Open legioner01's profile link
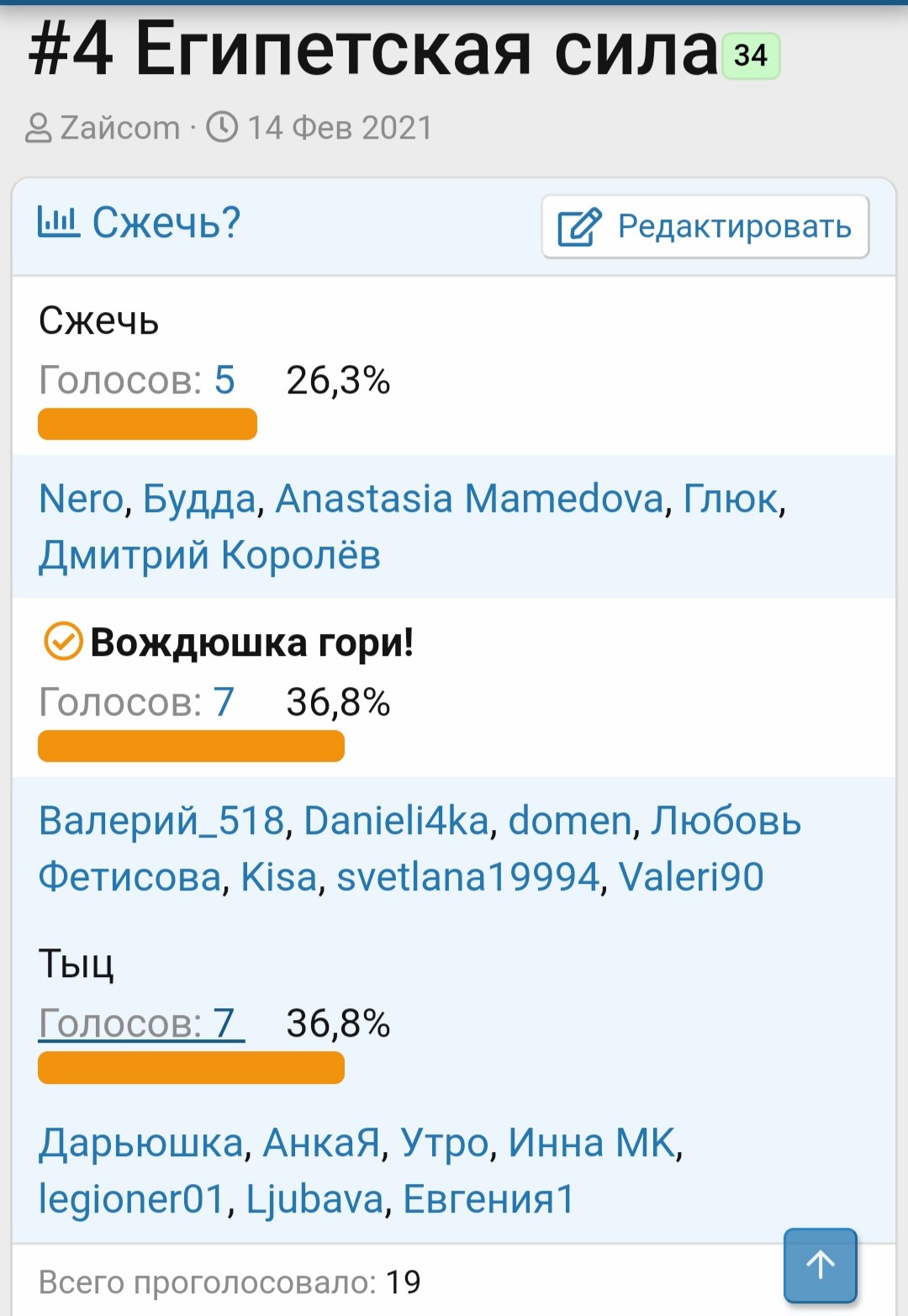This screenshot has width=908, height=1316. click(132, 1199)
